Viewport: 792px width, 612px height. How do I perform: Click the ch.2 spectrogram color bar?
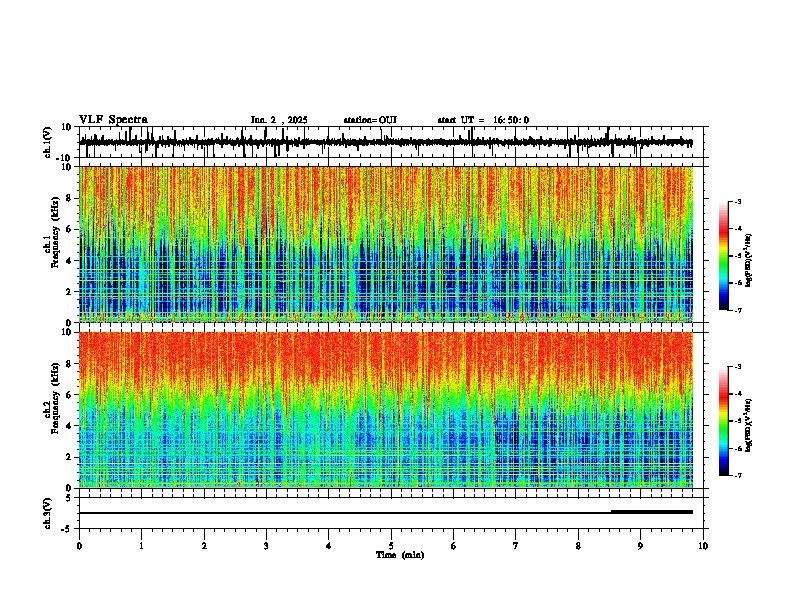pyautogui.click(x=724, y=421)
